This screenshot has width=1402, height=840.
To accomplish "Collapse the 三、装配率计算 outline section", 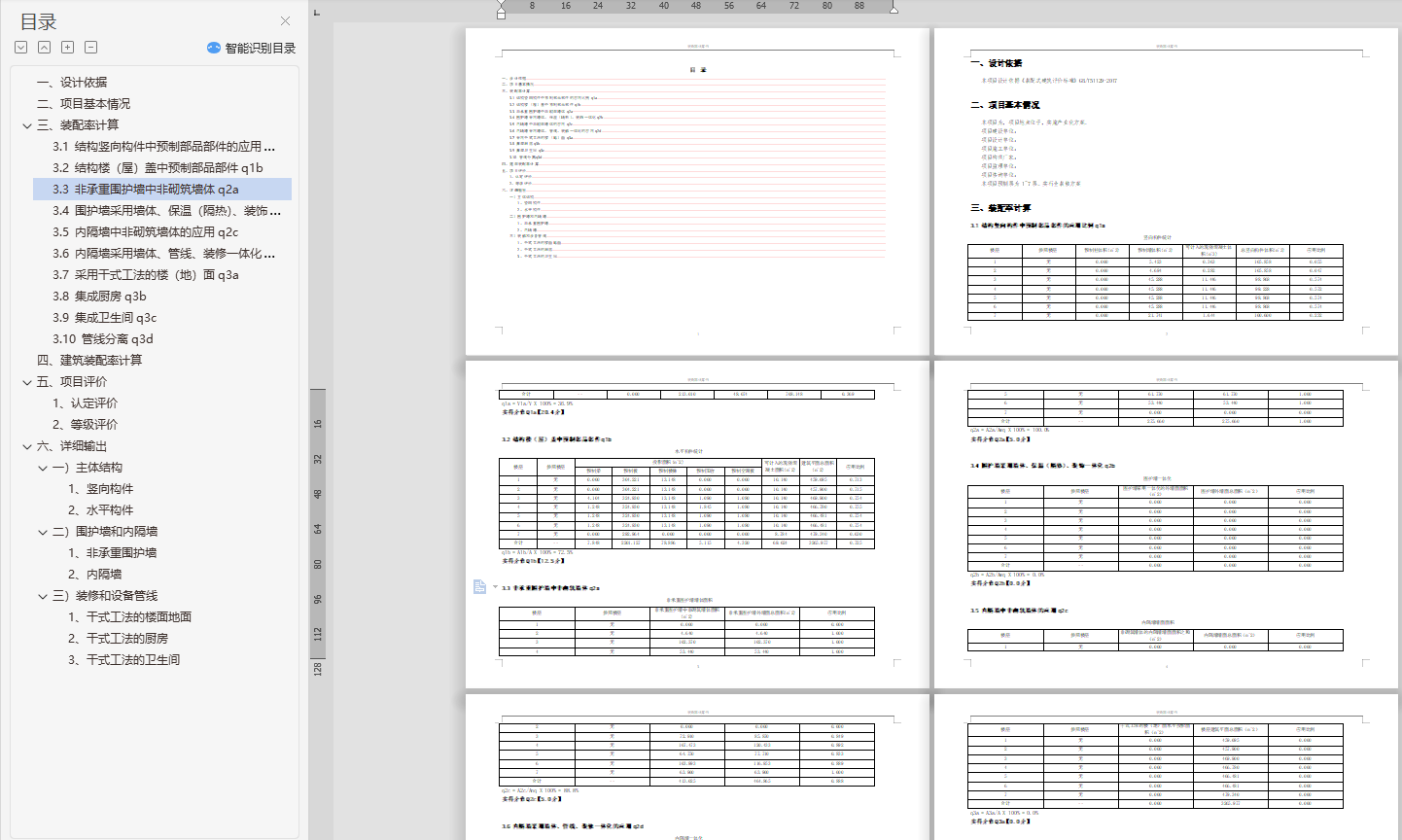I will [27, 125].
